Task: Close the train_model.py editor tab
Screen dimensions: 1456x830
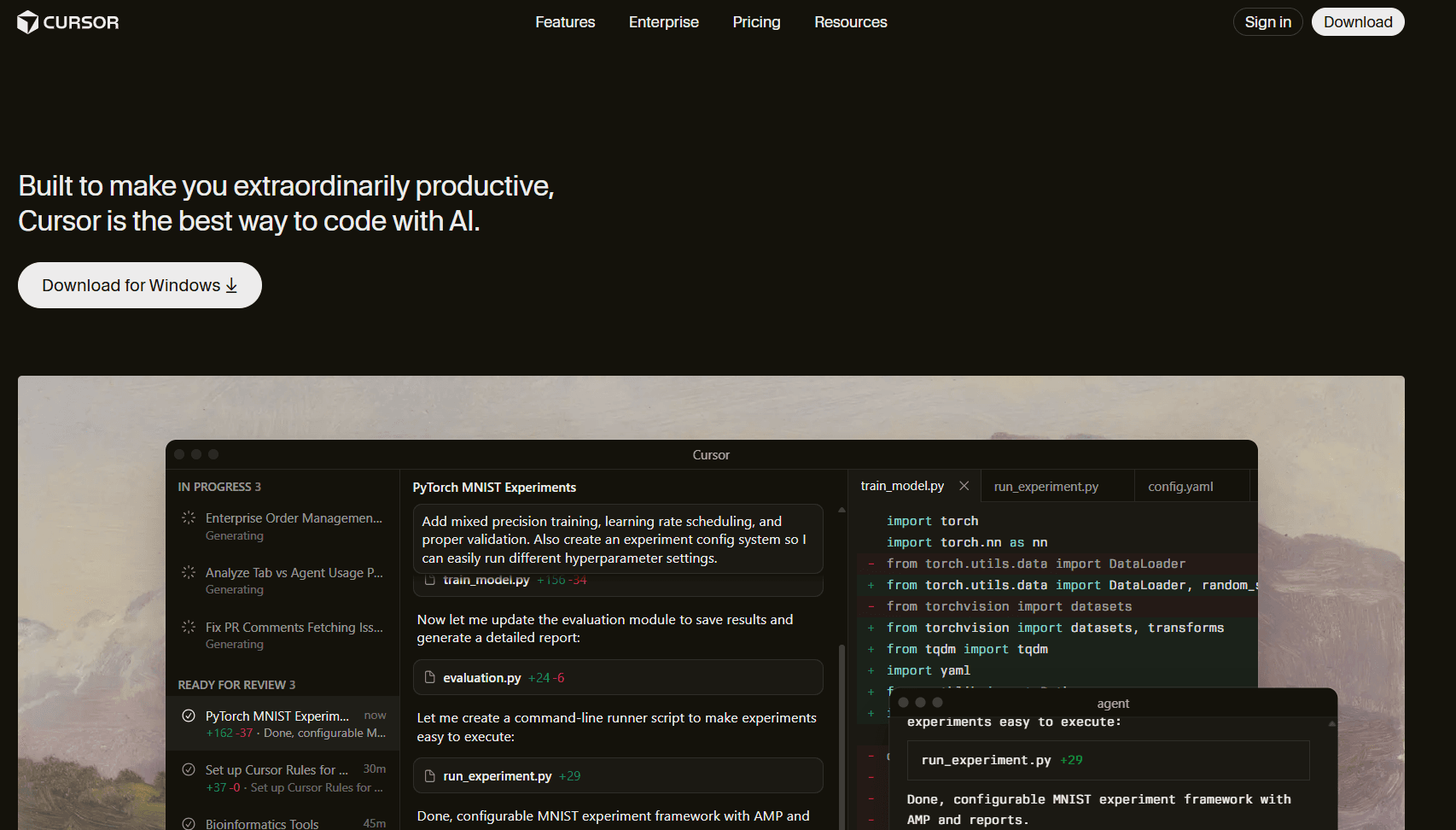Action: coord(964,486)
